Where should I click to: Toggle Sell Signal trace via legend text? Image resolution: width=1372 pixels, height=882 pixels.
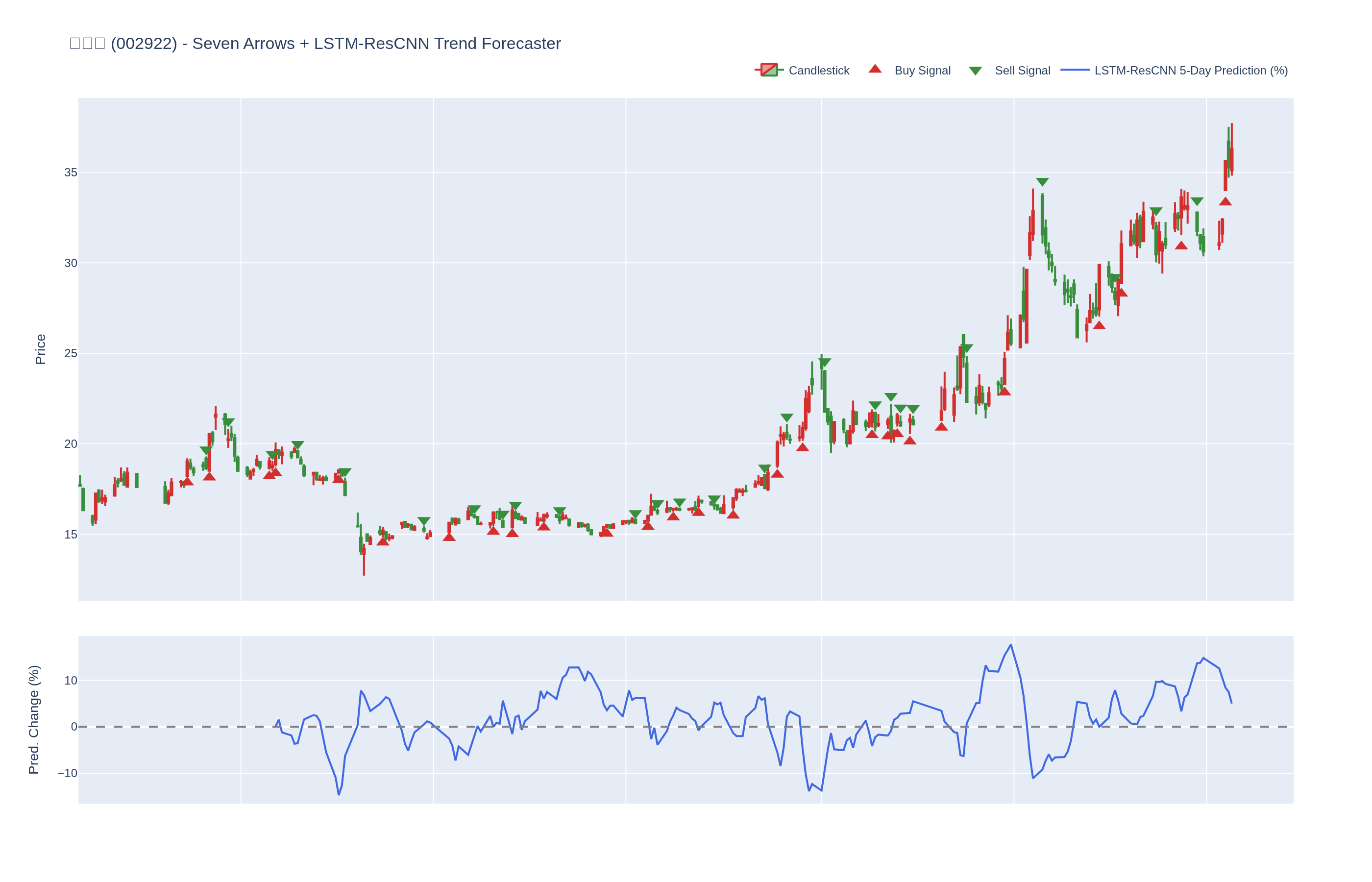click(x=1022, y=71)
